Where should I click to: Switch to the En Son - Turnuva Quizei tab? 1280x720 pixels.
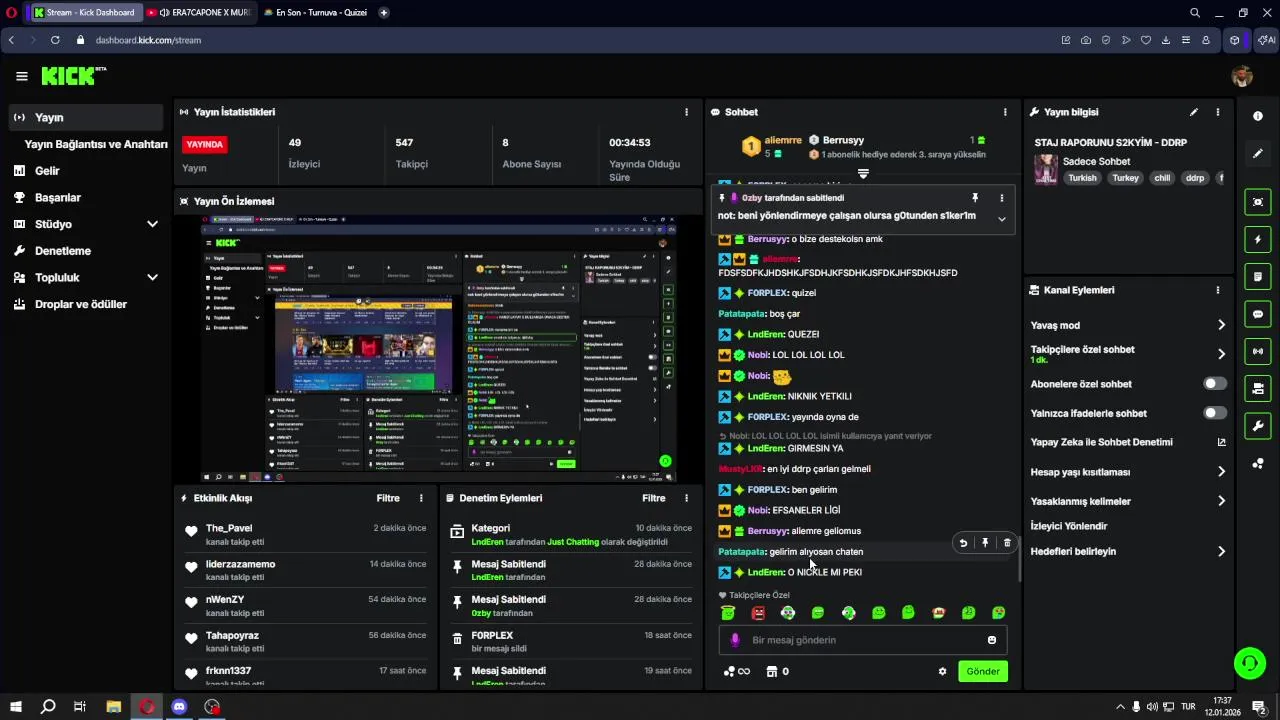pyautogui.click(x=315, y=12)
